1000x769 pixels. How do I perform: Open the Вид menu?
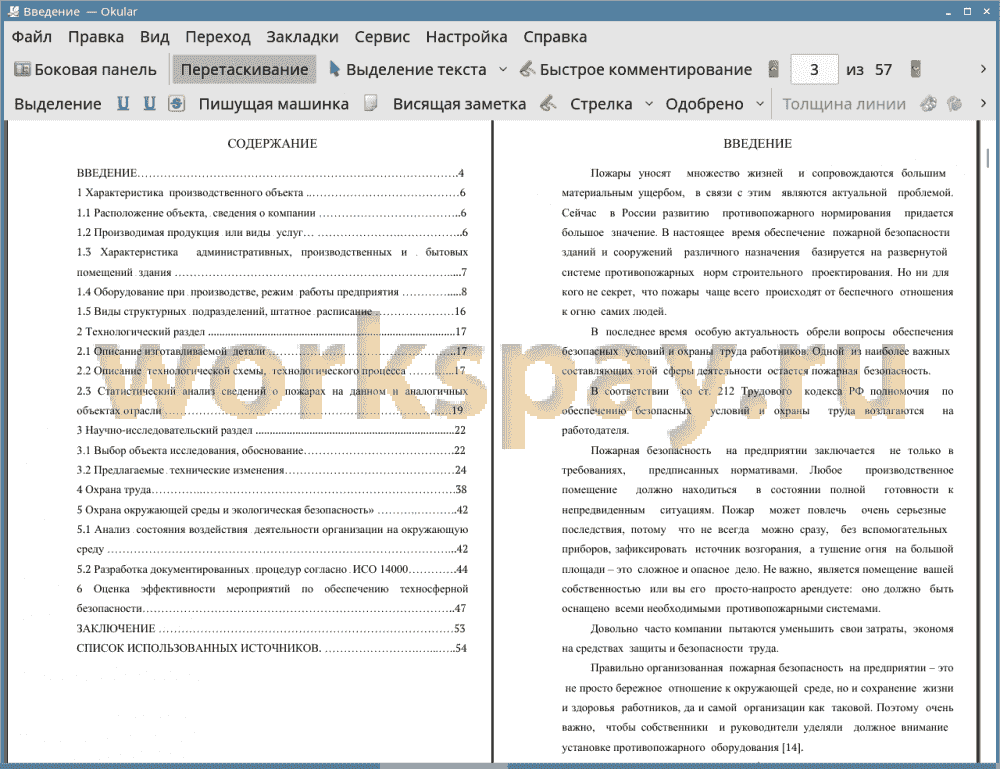point(154,37)
